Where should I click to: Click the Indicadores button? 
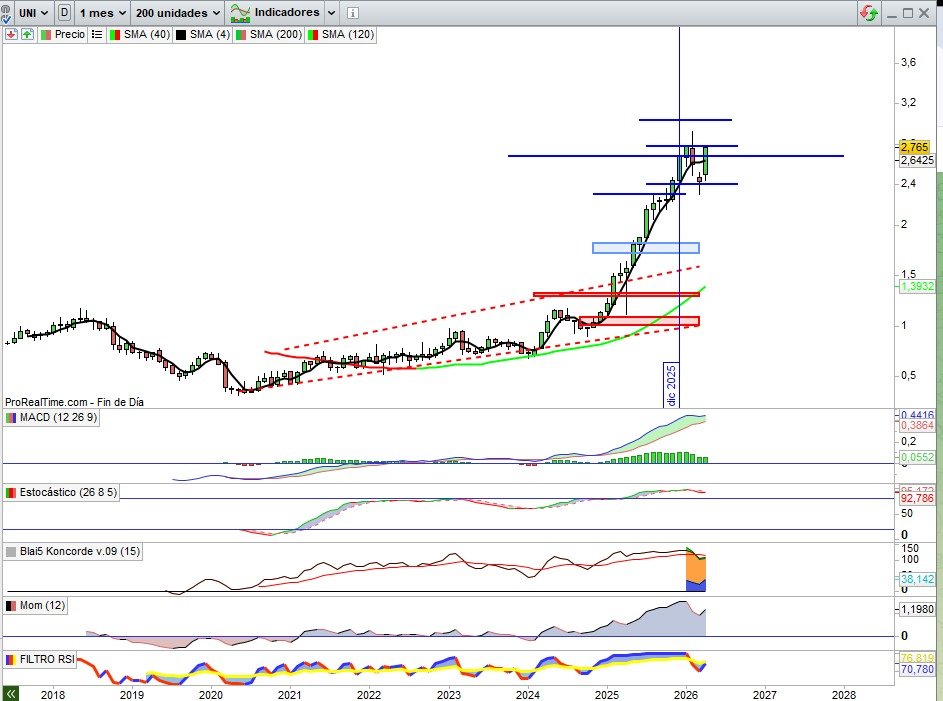coord(275,13)
